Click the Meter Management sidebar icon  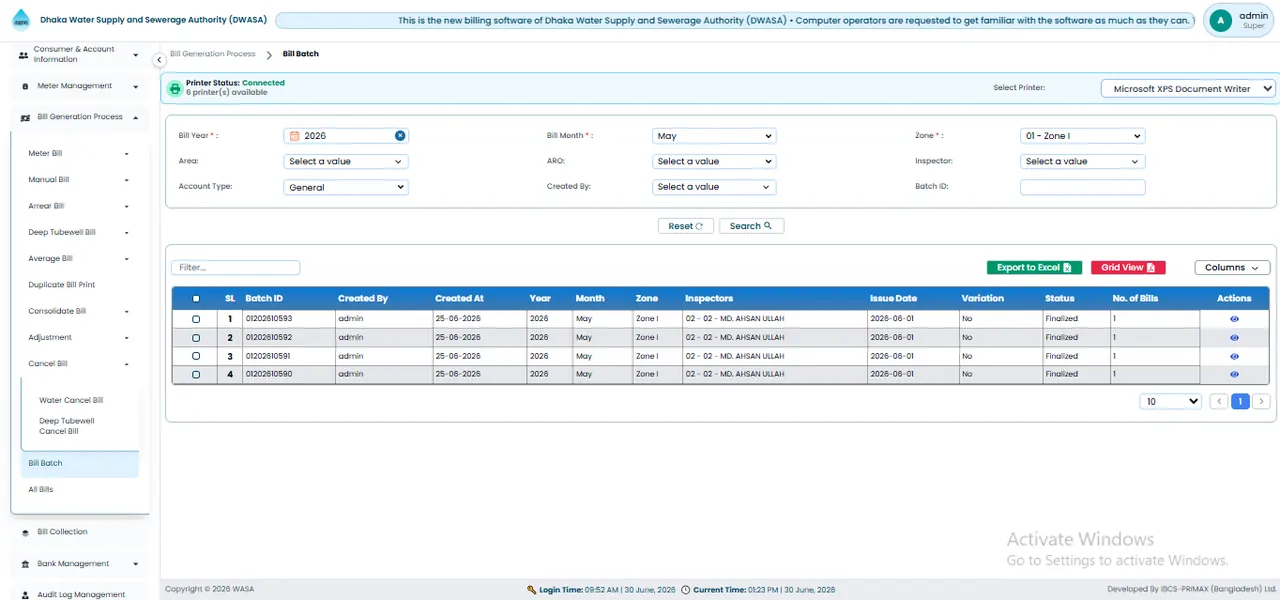[x=25, y=87]
